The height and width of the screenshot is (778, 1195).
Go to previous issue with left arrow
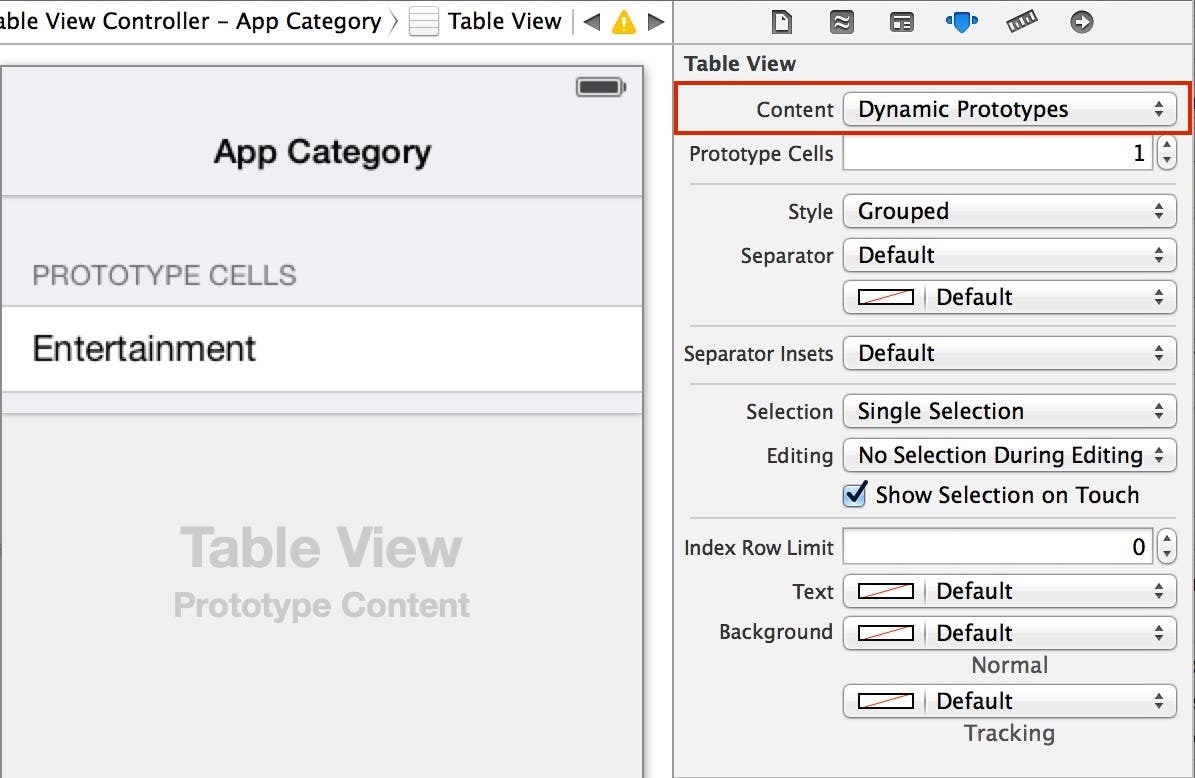[592, 22]
